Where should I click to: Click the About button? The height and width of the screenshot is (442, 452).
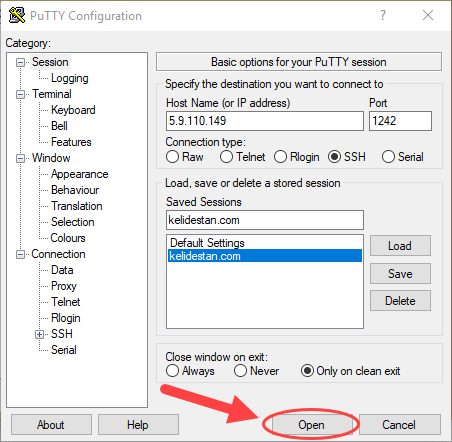[x=51, y=425]
